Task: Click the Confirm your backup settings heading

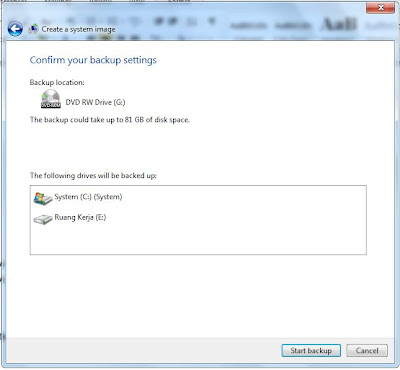Action: pos(93,60)
